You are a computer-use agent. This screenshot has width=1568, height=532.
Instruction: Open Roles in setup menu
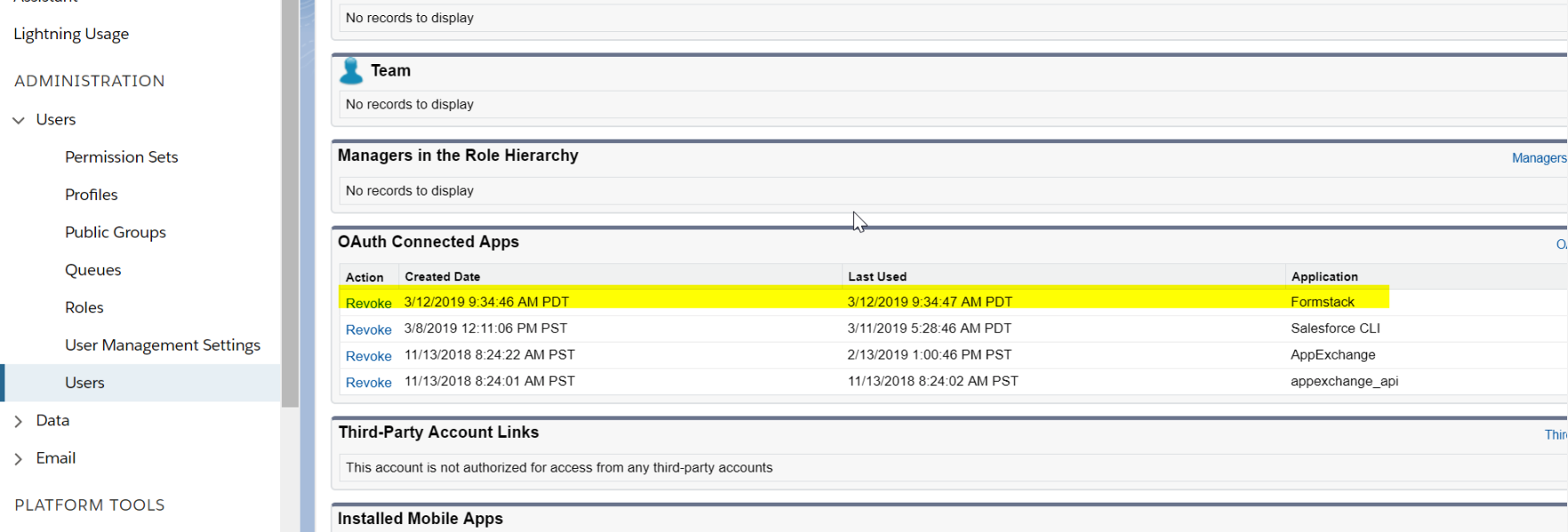pos(84,308)
